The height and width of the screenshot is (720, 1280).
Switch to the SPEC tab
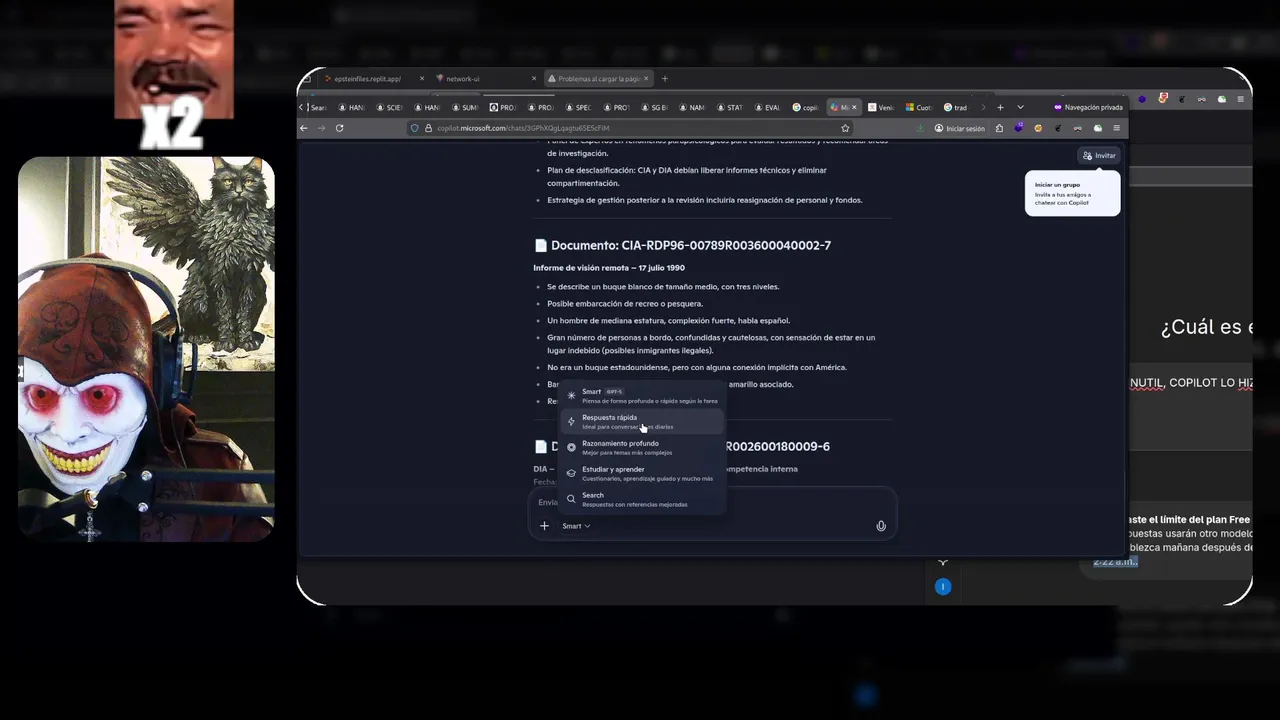(578, 107)
